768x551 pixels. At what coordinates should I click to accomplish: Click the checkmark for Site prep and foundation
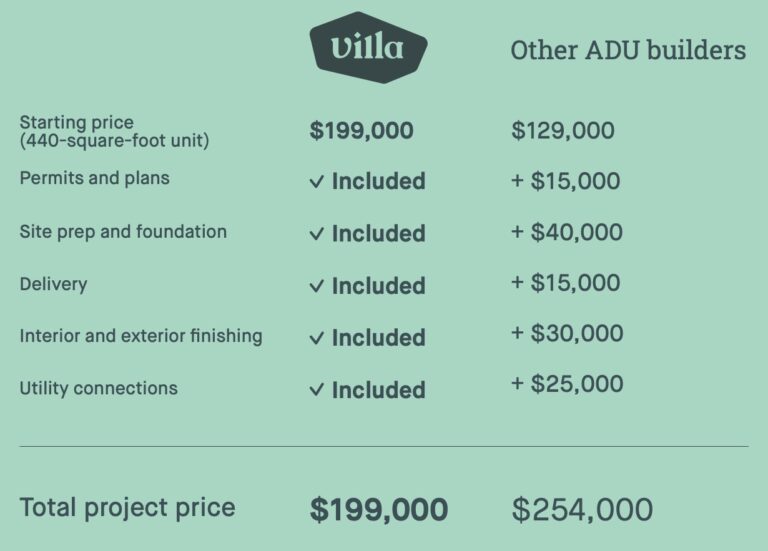(316, 234)
